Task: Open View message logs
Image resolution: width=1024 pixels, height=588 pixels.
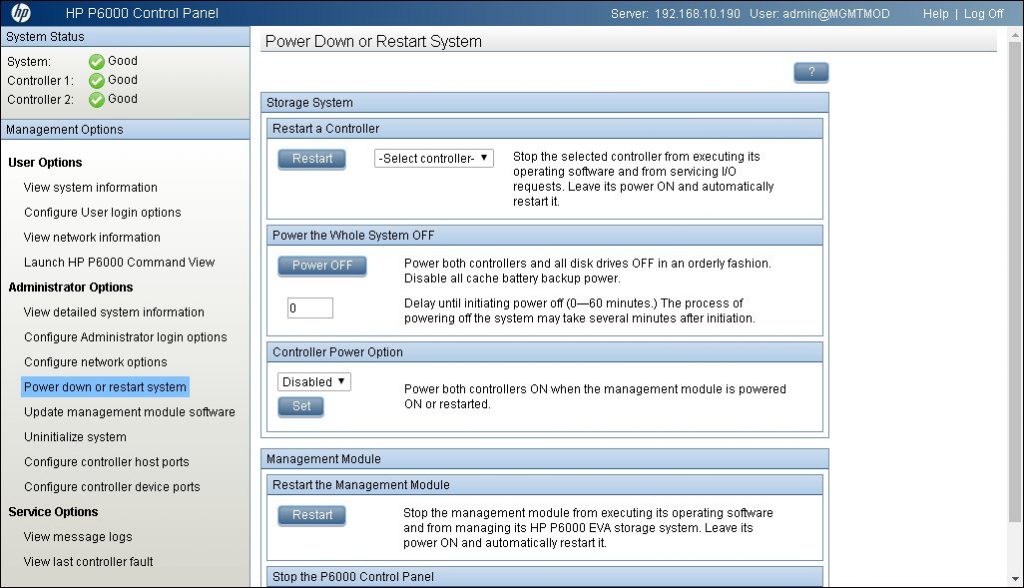Action: click(78, 536)
